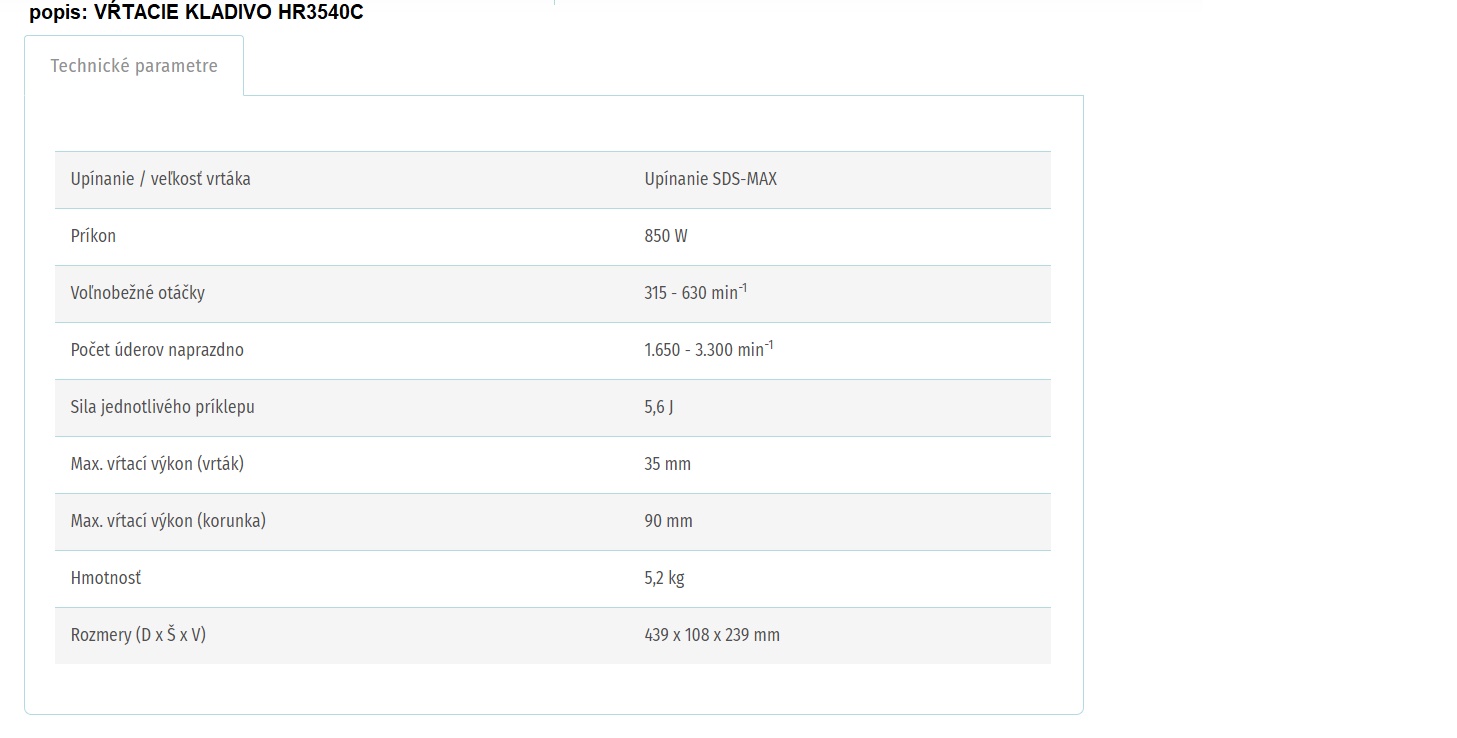This screenshot has height=738, width=1457.
Task: Click the 90 mm value
Action: pyautogui.click(x=669, y=521)
